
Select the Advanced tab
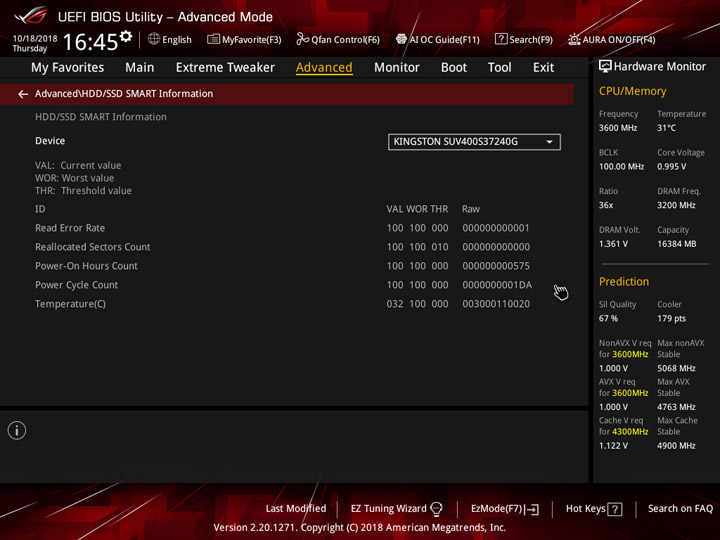pyautogui.click(x=324, y=68)
